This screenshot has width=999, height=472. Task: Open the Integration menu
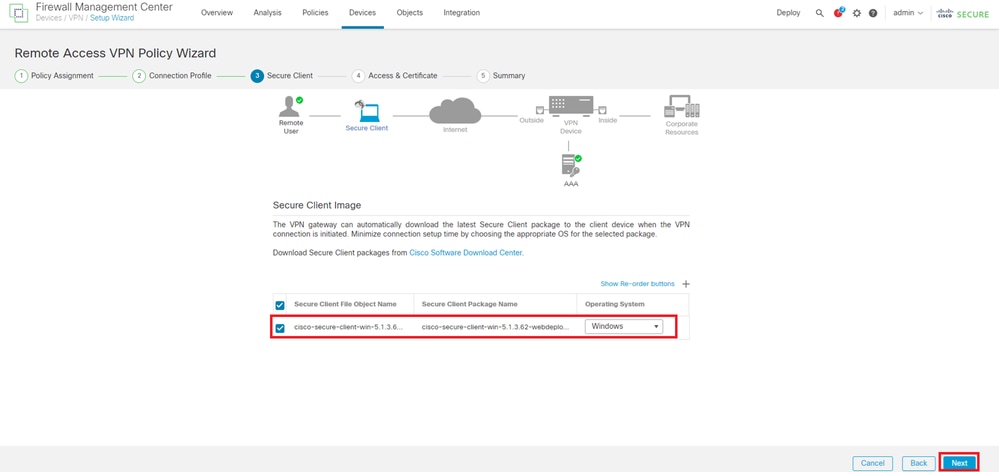(462, 13)
